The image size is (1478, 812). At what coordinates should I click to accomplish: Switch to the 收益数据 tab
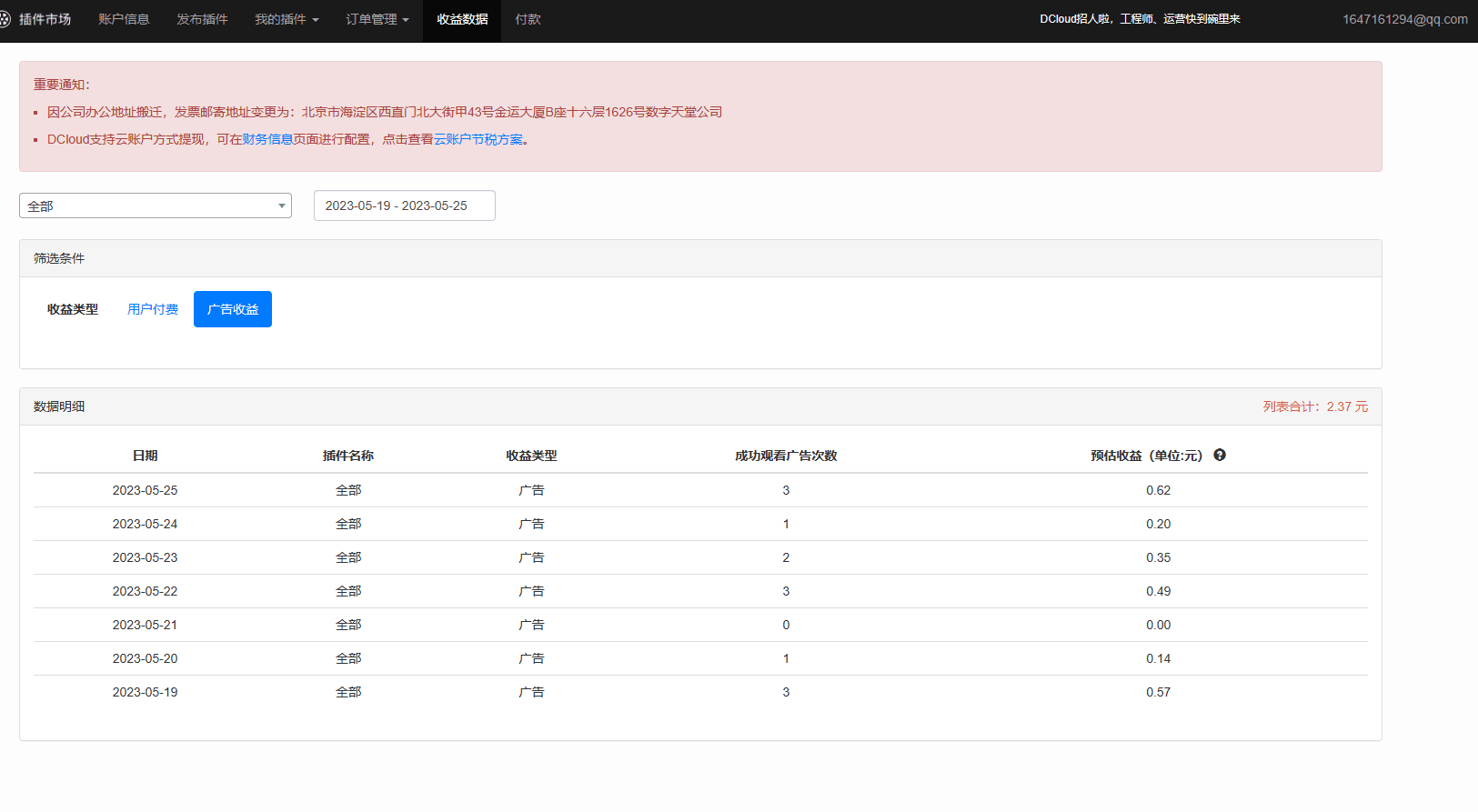(462, 19)
